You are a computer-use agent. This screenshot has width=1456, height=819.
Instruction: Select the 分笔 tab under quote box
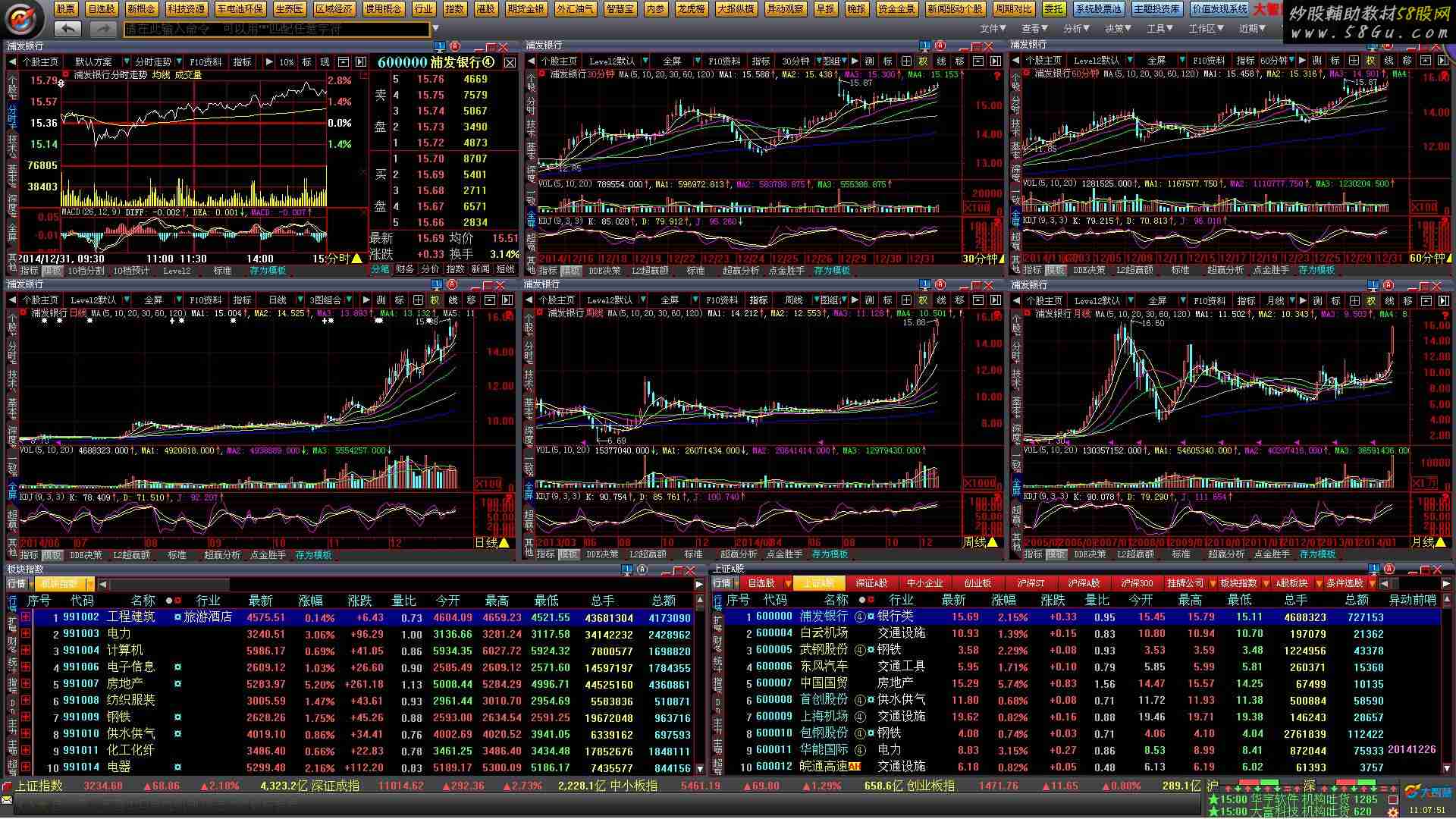coord(380,269)
